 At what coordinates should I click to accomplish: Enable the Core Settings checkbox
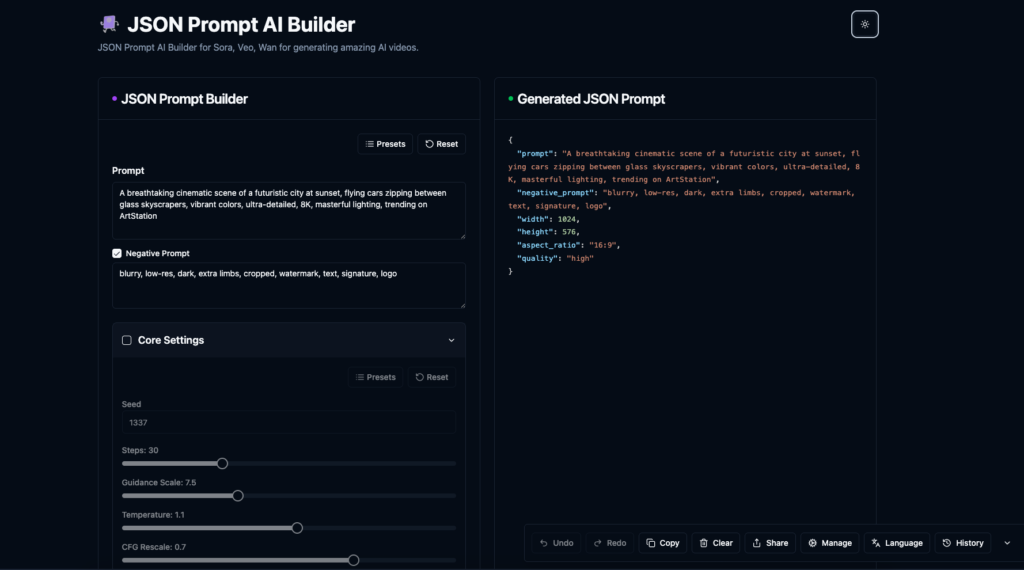tap(127, 340)
